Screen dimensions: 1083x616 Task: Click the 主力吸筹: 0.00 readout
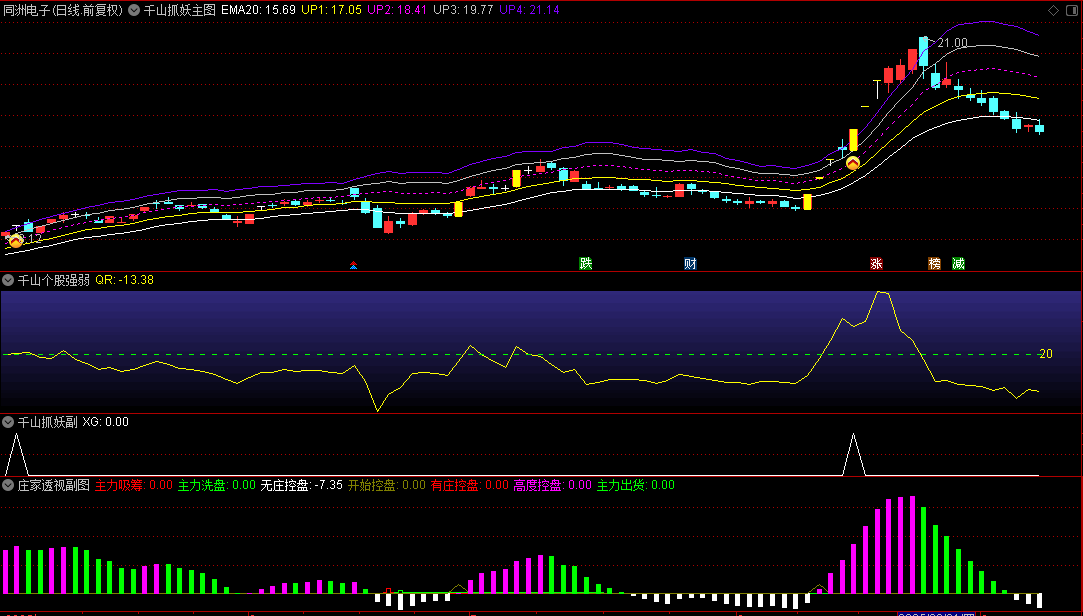coord(134,485)
